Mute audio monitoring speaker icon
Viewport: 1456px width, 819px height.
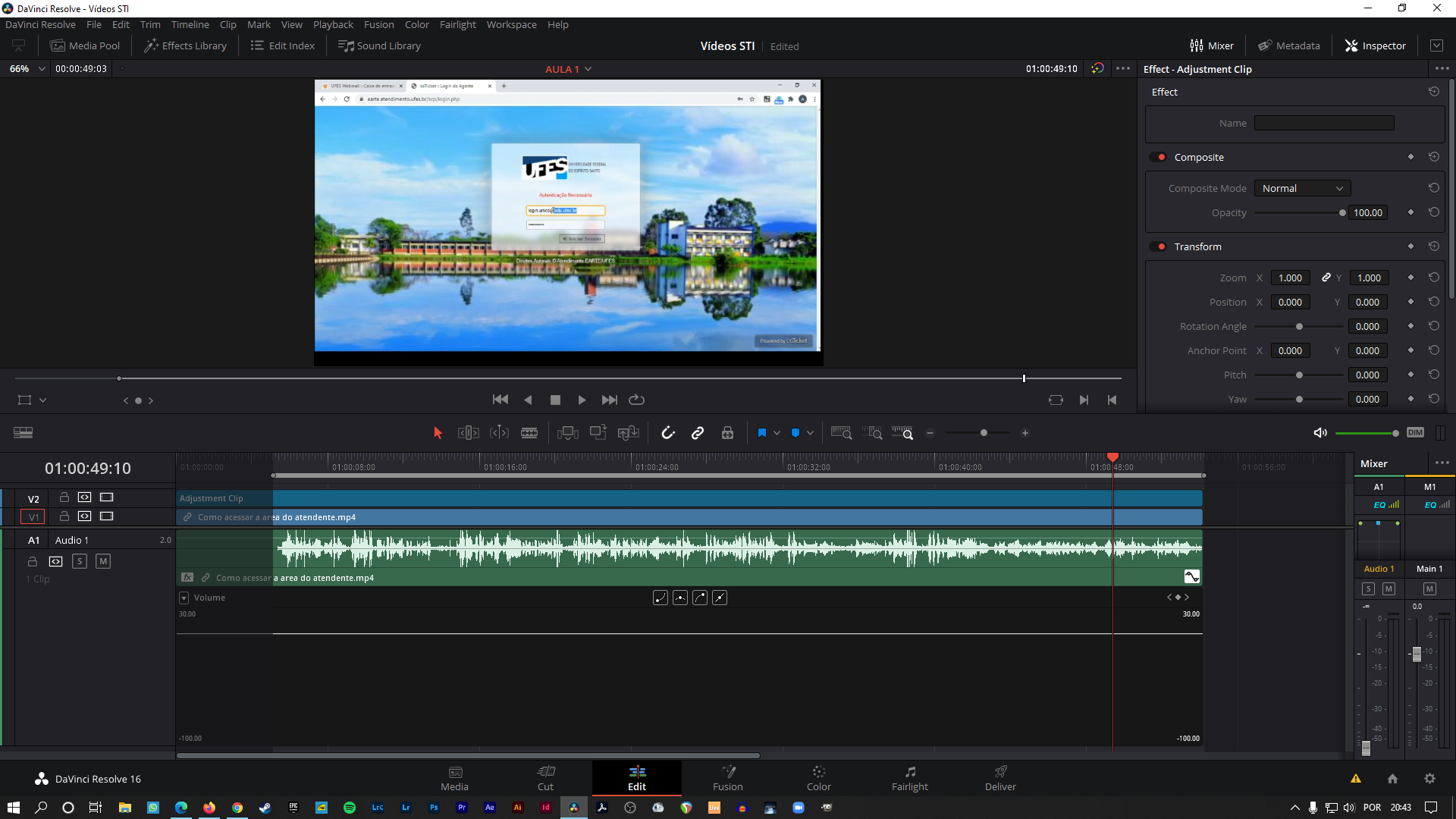coord(1320,433)
